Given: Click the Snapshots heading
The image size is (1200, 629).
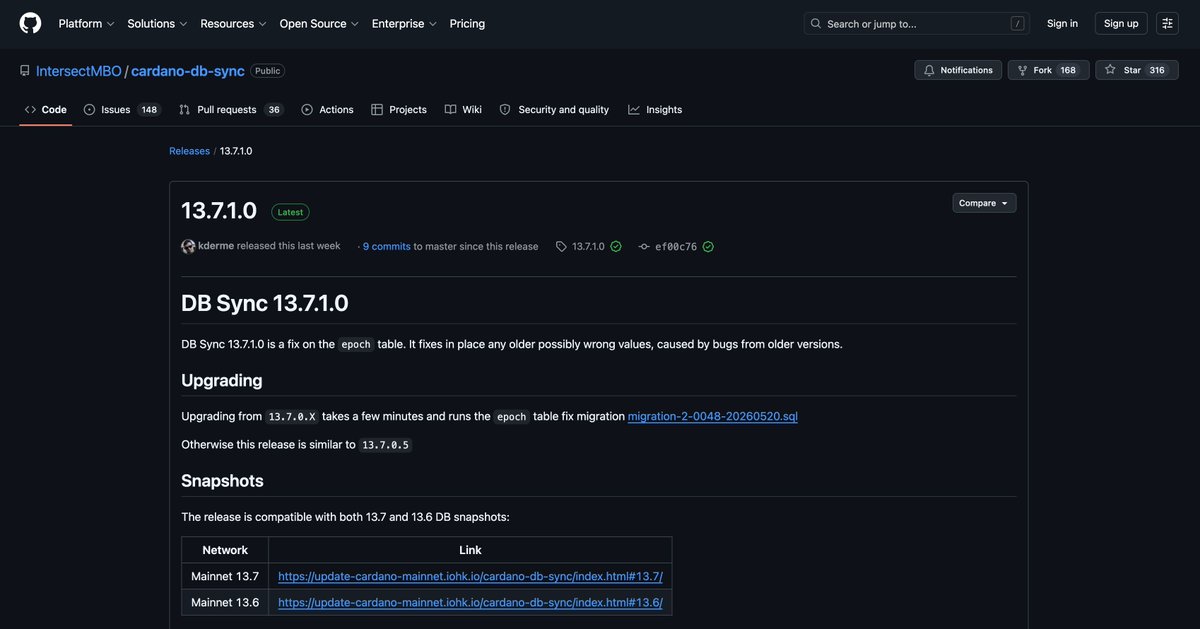Looking at the screenshot, I should coord(222,480).
